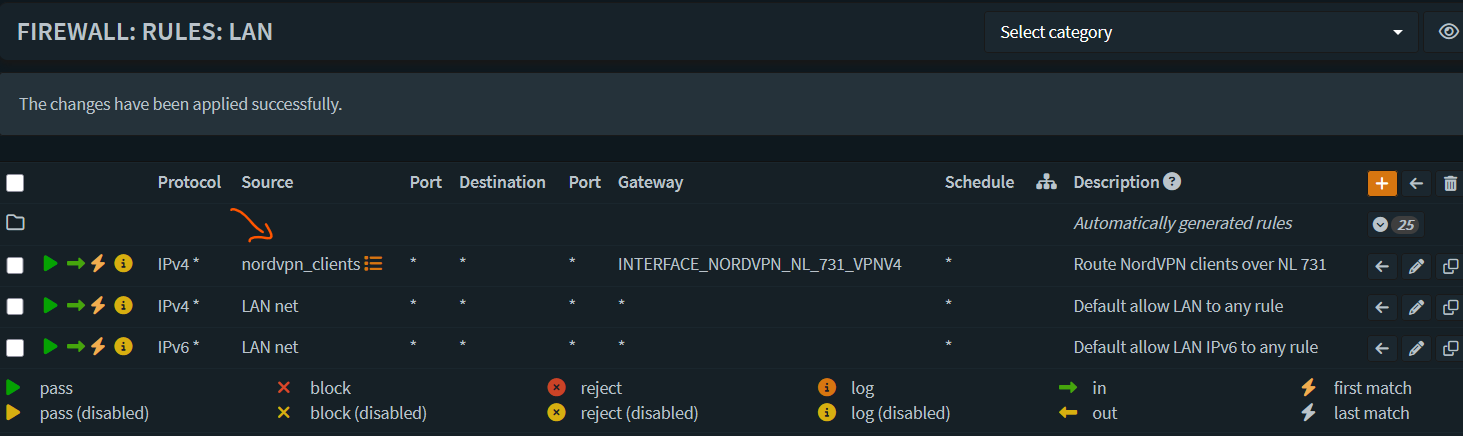The height and width of the screenshot is (436, 1463).
Task: Open the Select category dropdown
Action: (1201, 32)
